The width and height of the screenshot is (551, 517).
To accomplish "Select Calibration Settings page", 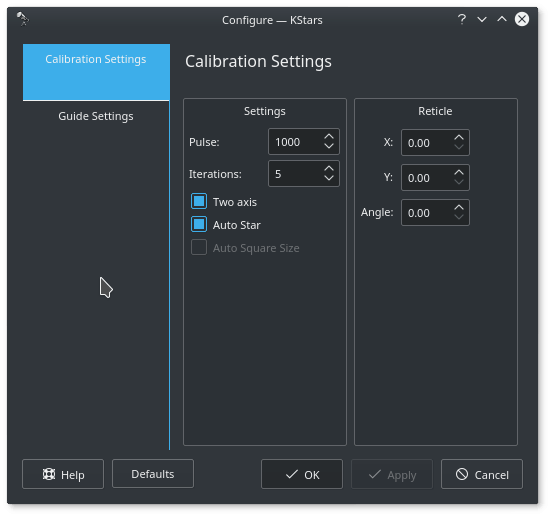I will pyautogui.click(x=96, y=72).
